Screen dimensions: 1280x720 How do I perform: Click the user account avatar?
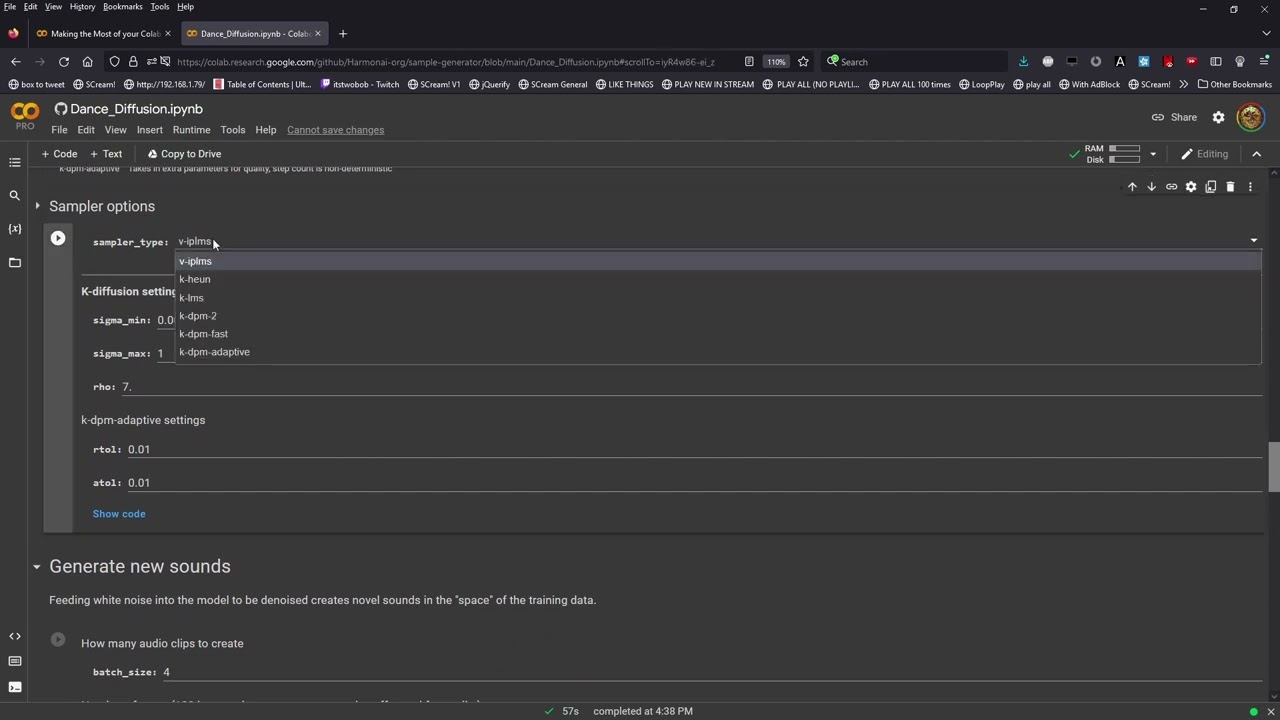[1250, 117]
